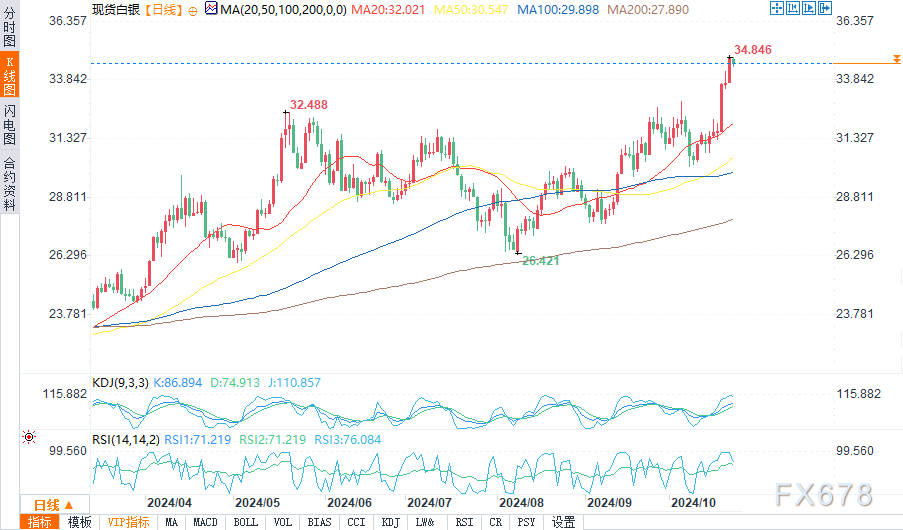Click the MA indicator chart icon

(211, 9)
